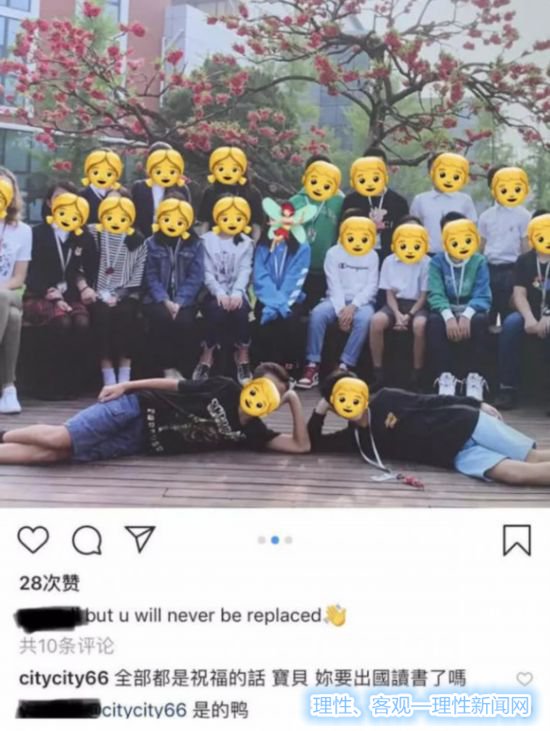
Task: Open citycity66 profile from comment
Action: click(64, 678)
